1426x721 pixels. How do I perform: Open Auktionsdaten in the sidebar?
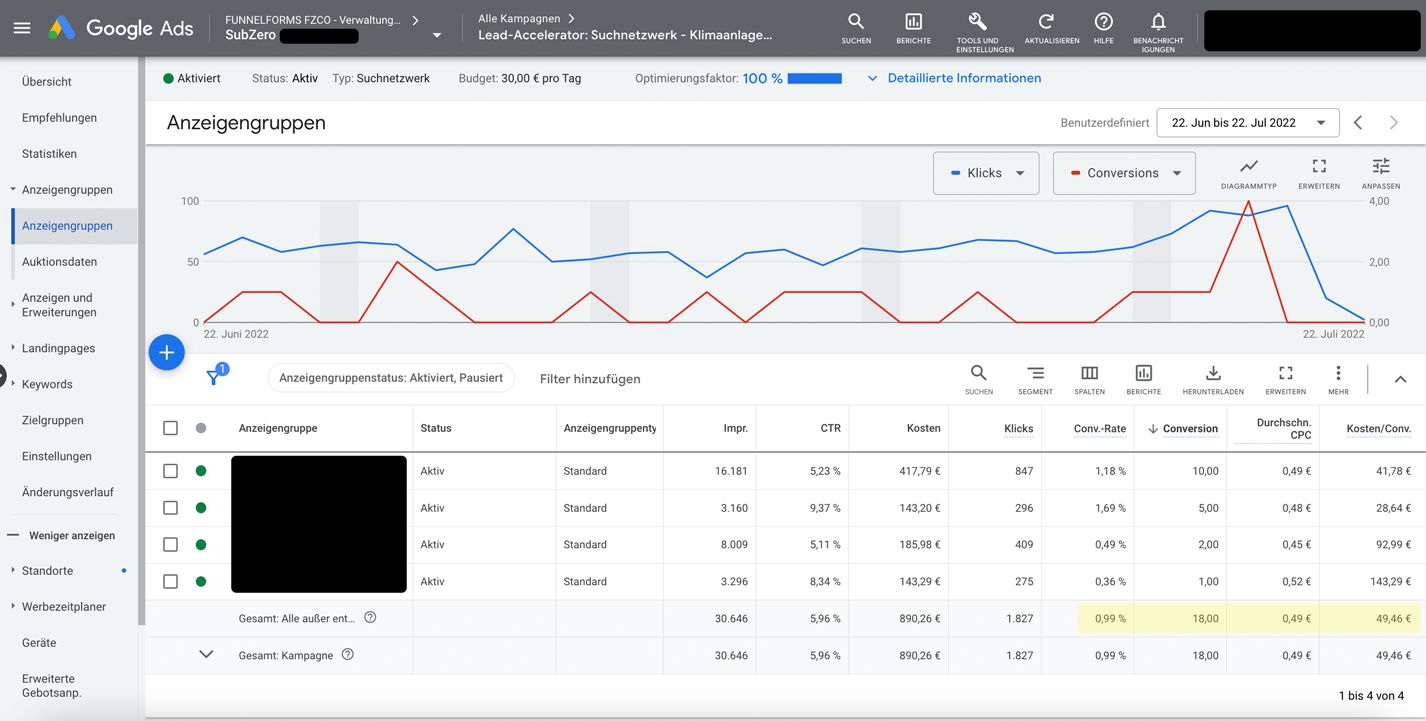pos(60,262)
